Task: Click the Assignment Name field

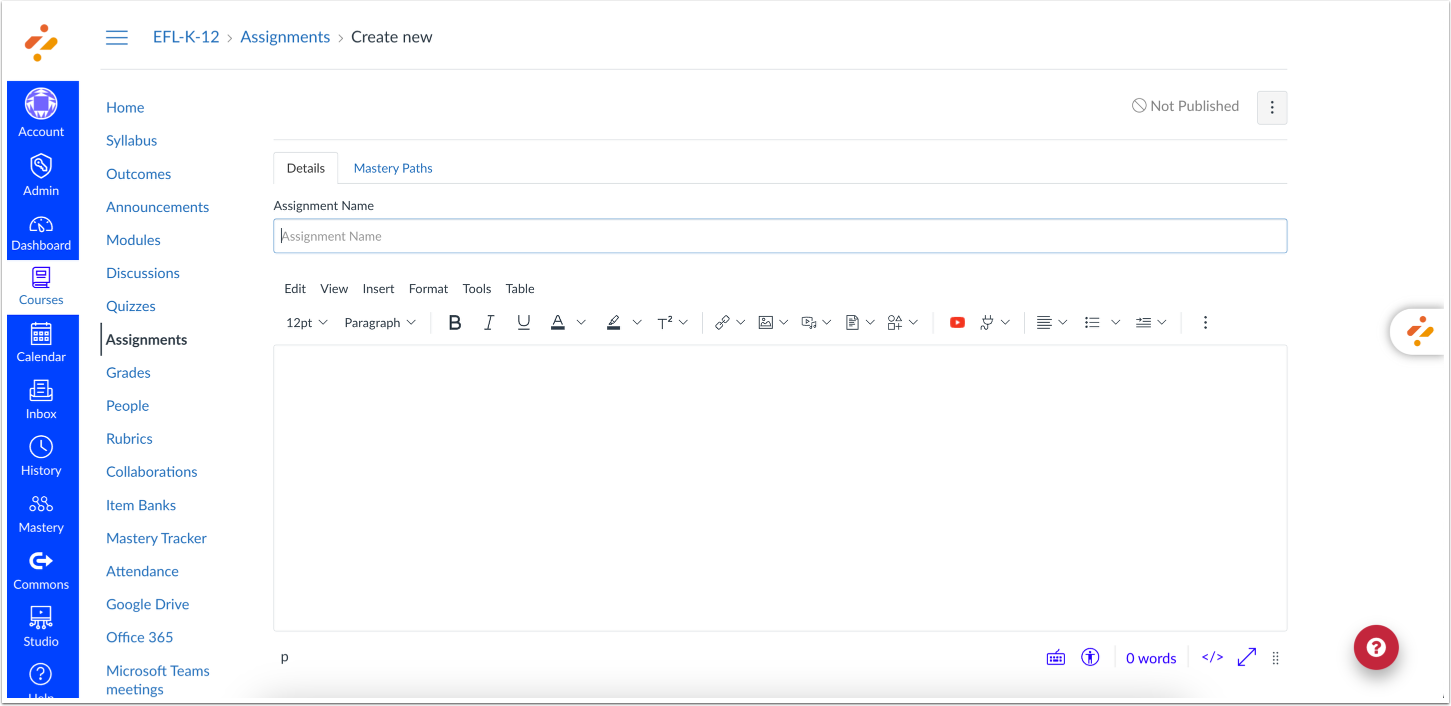Action: (x=780, y=236)
